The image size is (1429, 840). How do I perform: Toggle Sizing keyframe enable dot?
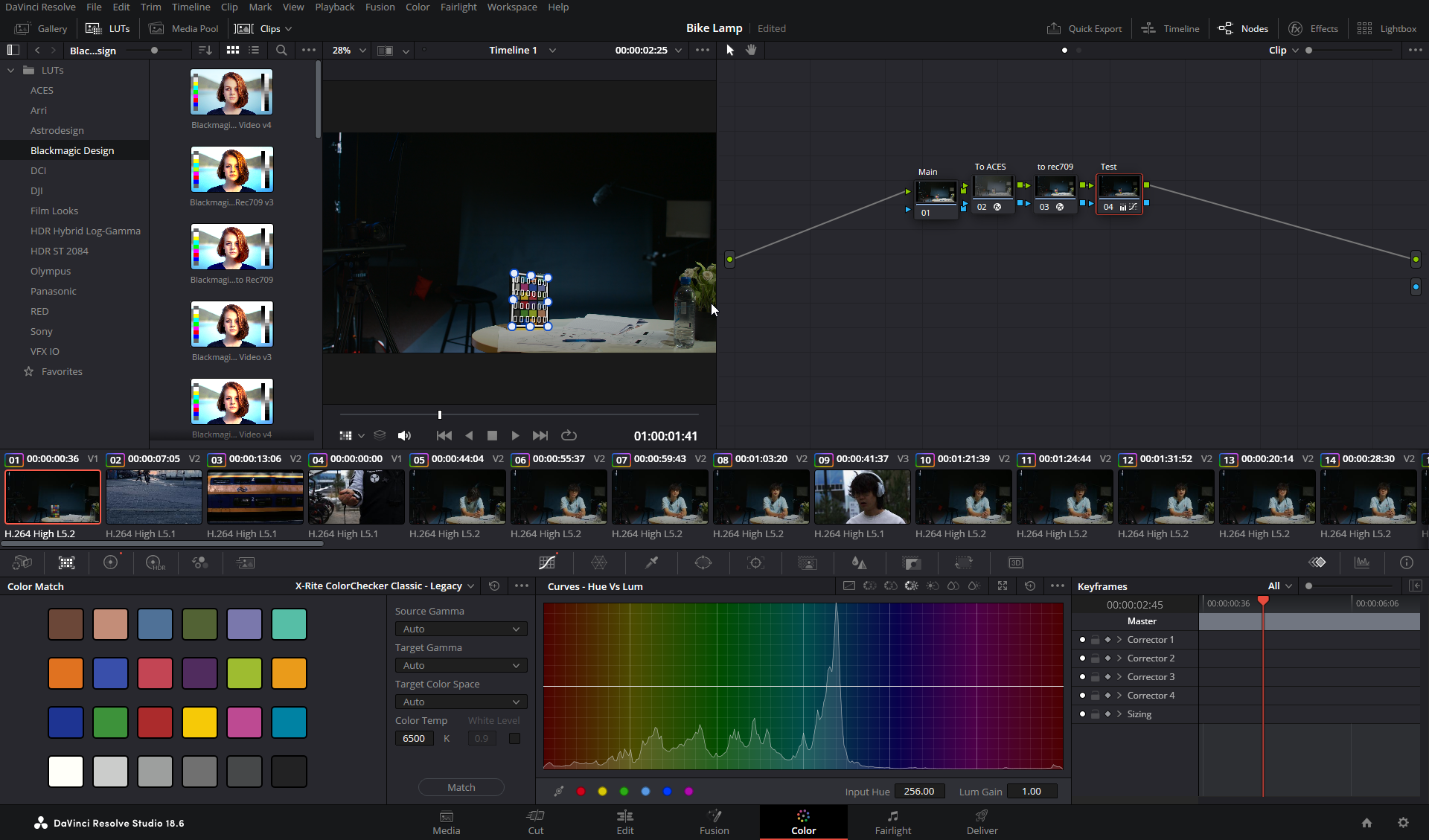pyautogui.click(x=1082, y=714)
